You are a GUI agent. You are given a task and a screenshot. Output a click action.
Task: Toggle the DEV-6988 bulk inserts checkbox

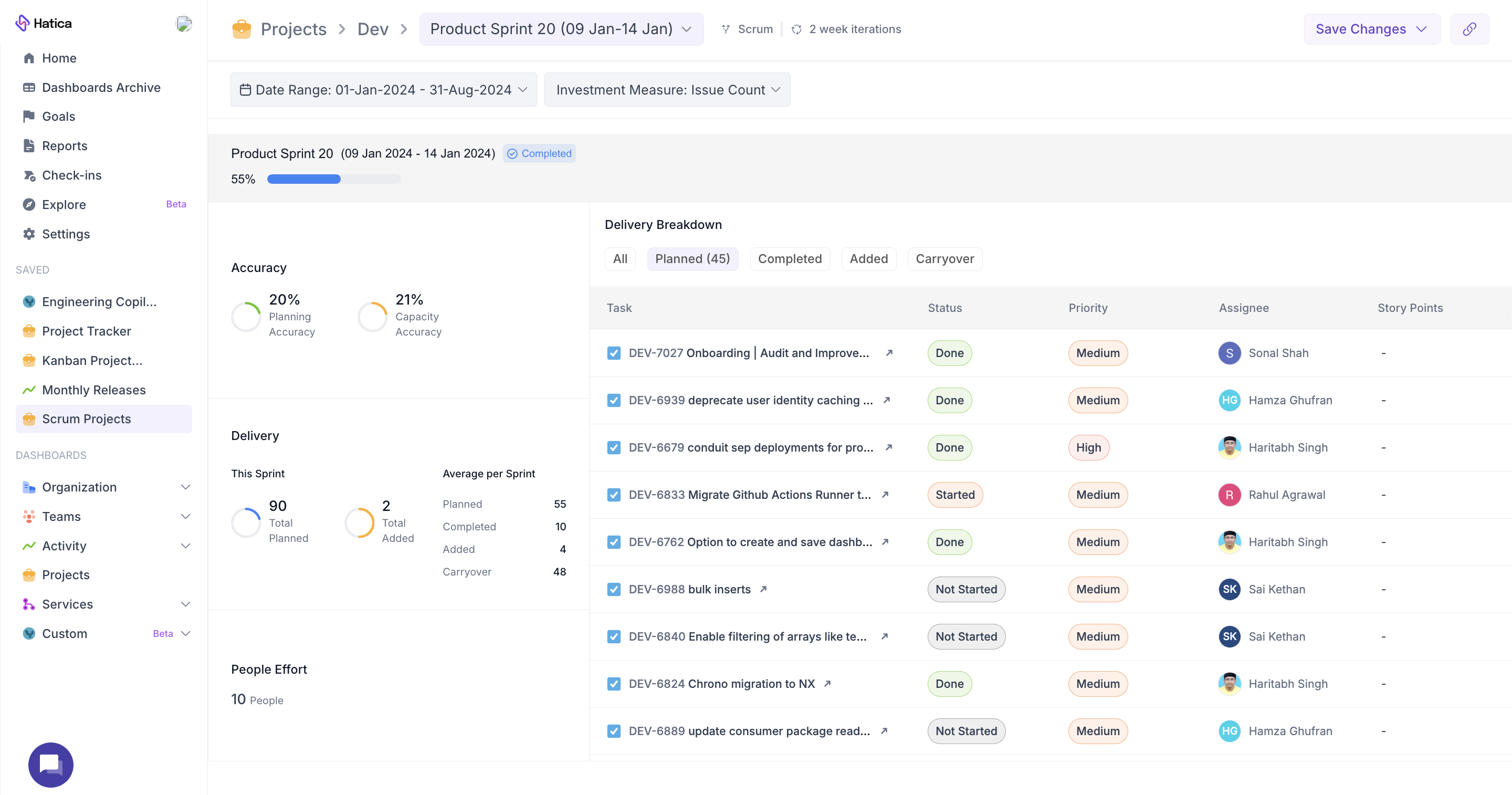tap(613, 589)
